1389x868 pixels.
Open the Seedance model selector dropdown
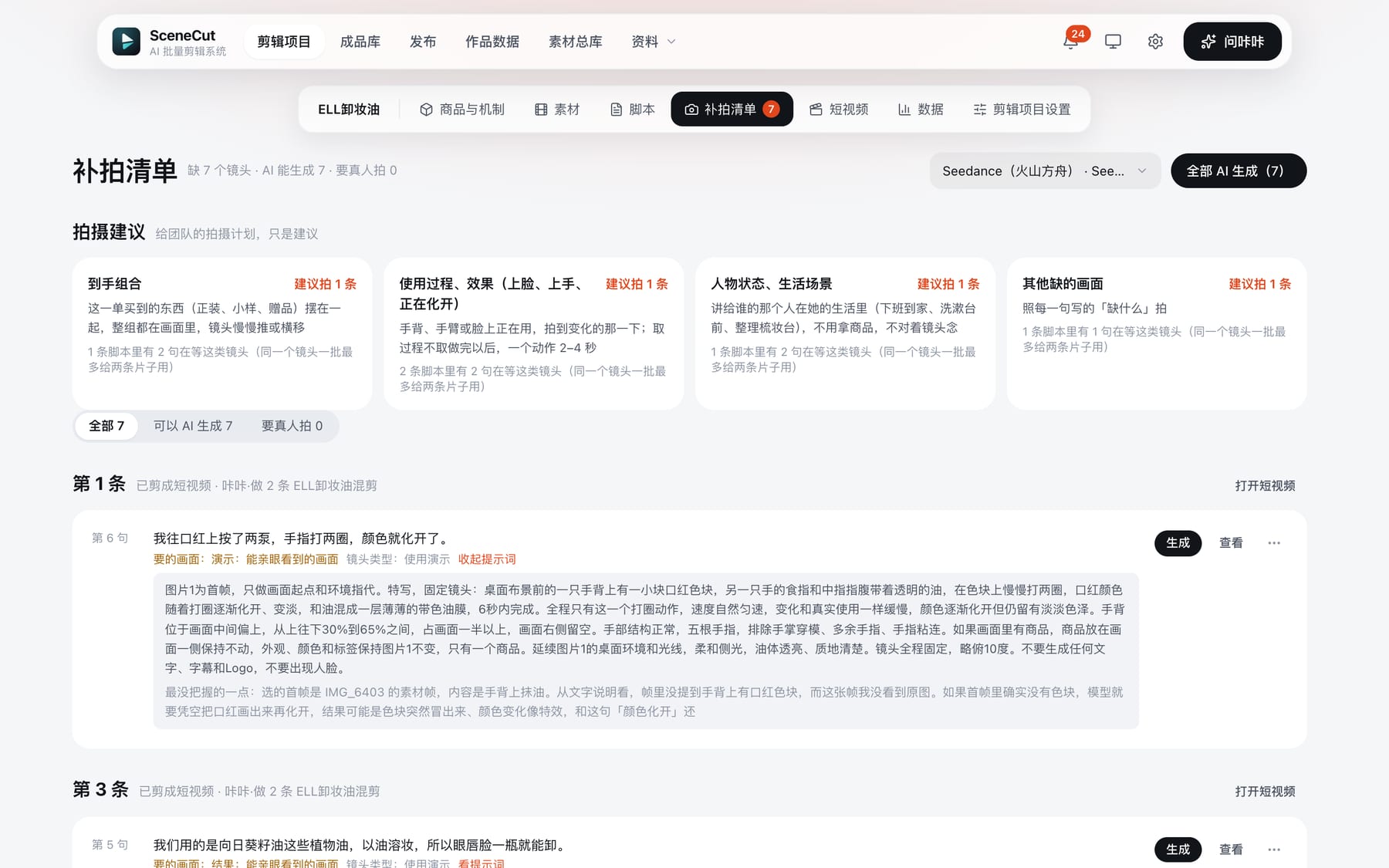(1045, 171)
